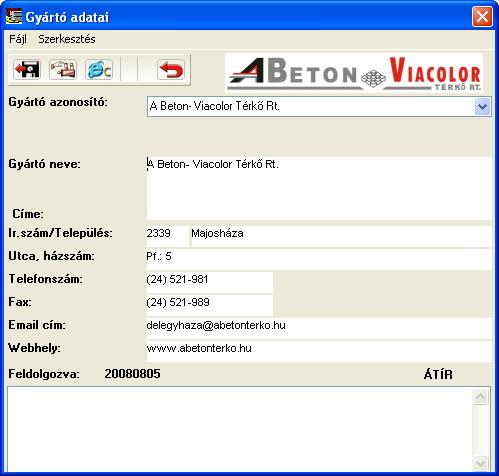This screenshot has width=499, height=476.
Task: Click the Gyártó neve text area
Action: click(319, 188)
